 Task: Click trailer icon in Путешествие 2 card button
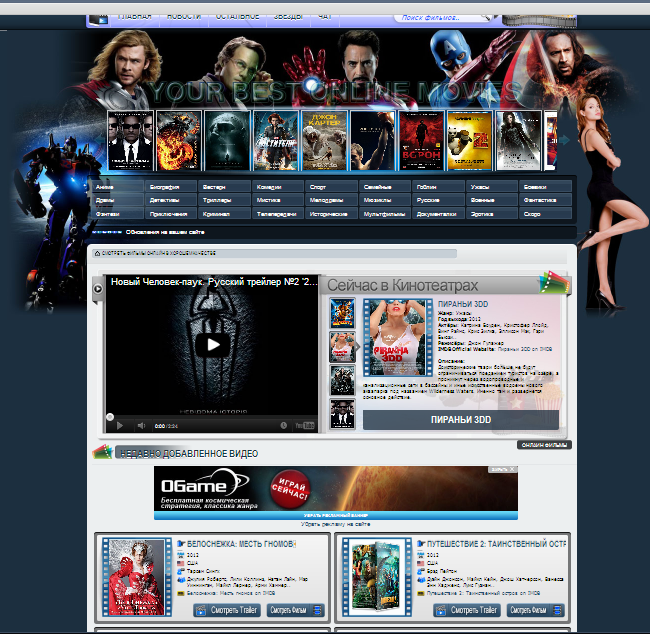tap(441, 610)
